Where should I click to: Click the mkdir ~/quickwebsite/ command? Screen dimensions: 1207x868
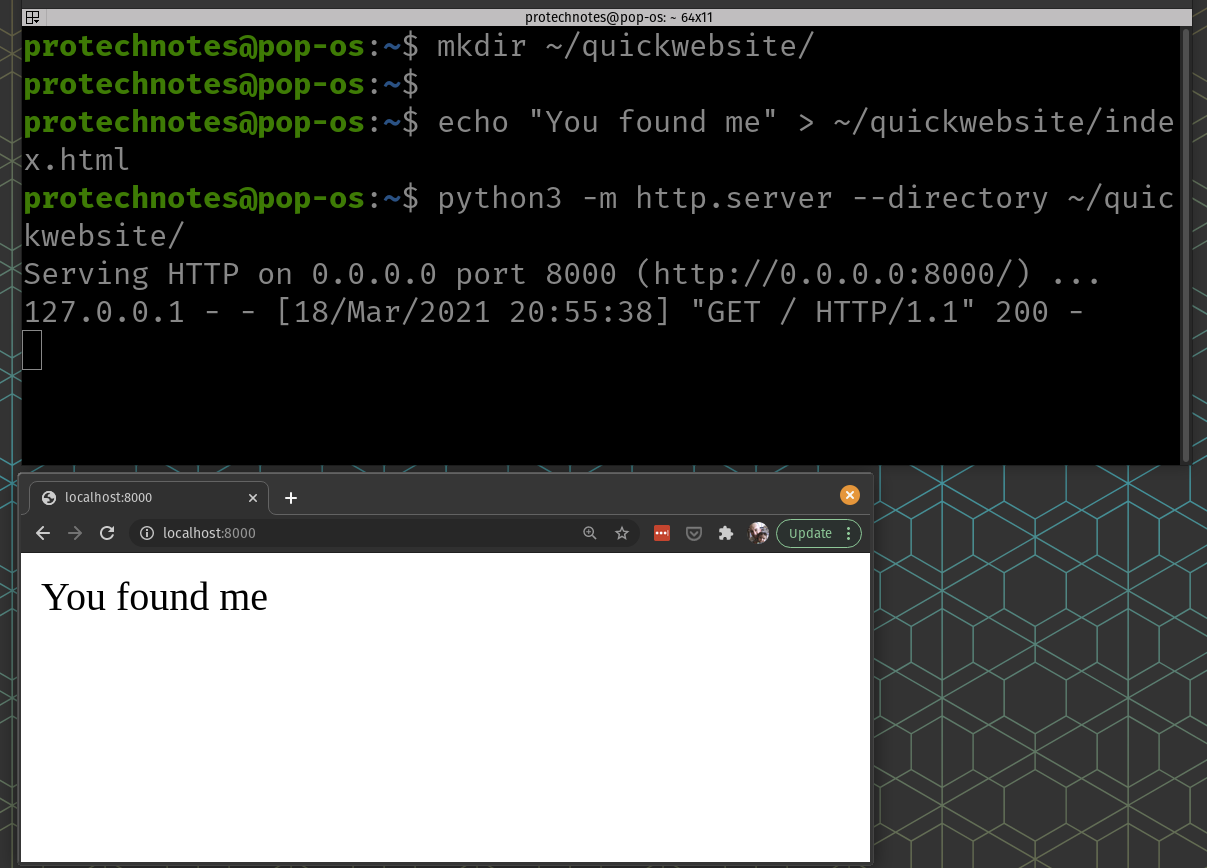coord(626,46)
